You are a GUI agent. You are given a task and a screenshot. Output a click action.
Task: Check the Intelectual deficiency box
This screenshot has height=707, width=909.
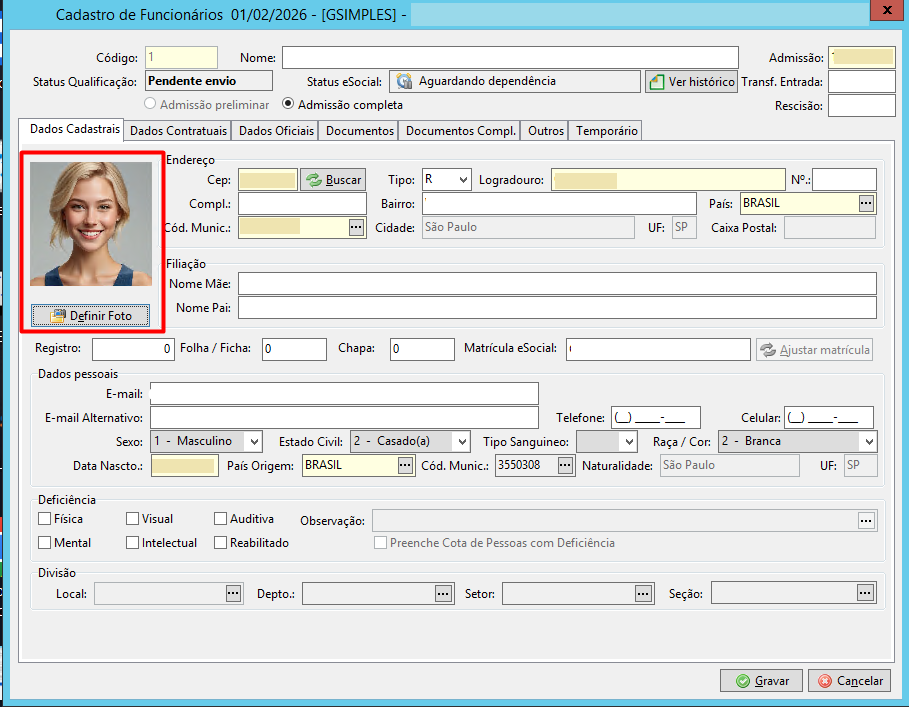click(132, 542)
